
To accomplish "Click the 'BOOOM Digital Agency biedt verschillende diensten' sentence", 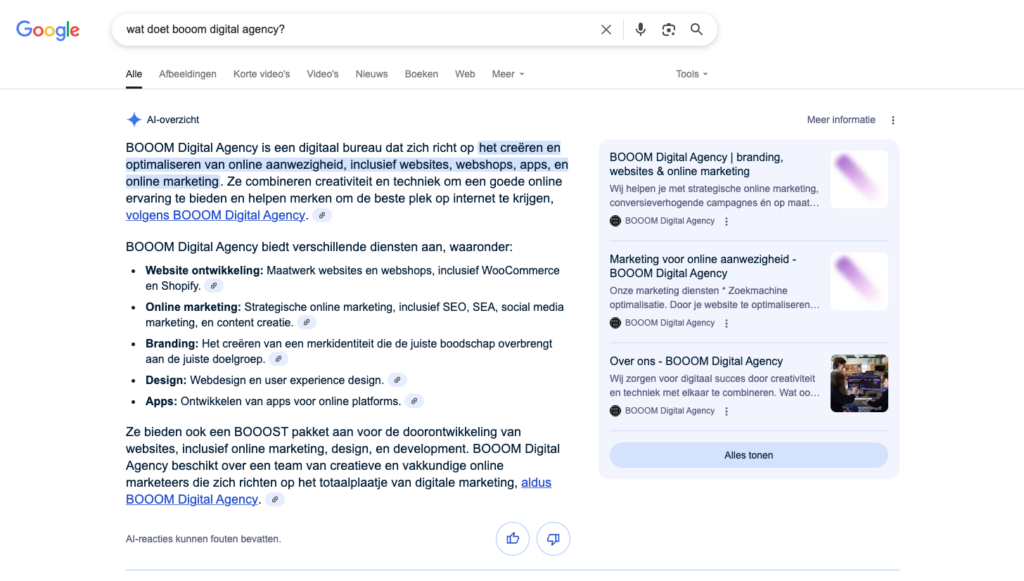I will point(319,247).
